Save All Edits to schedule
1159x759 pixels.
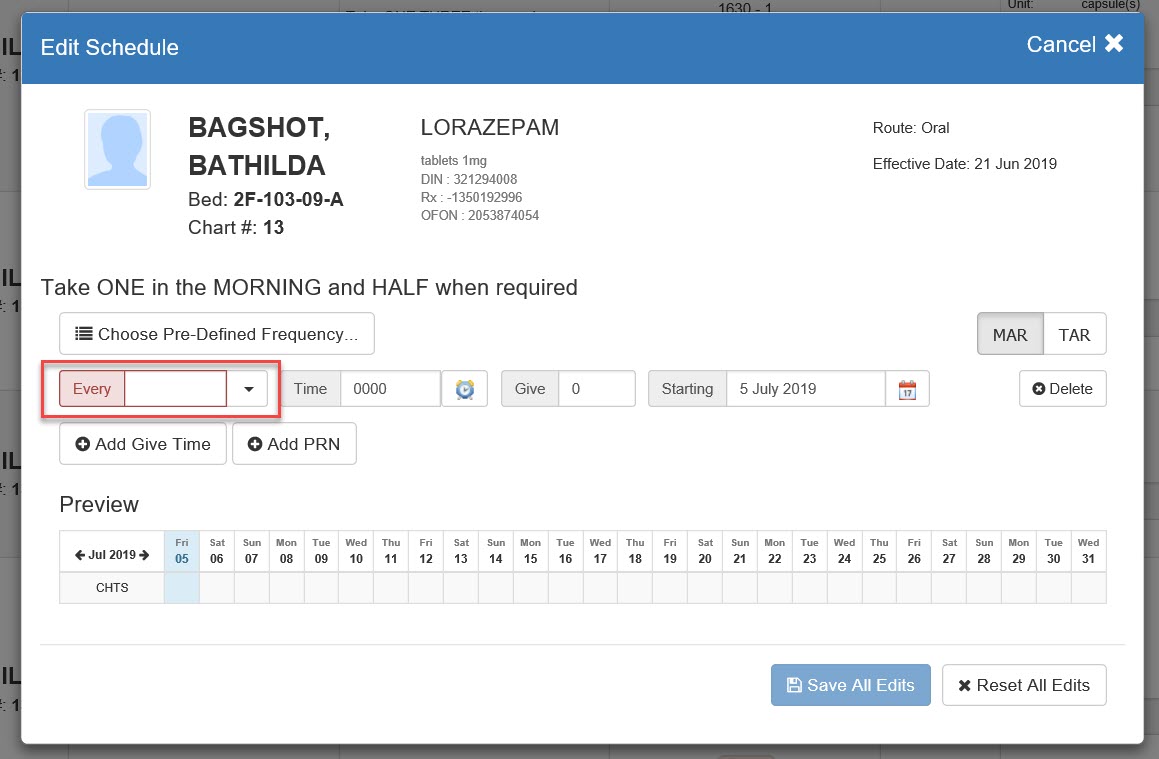point(850,685)
